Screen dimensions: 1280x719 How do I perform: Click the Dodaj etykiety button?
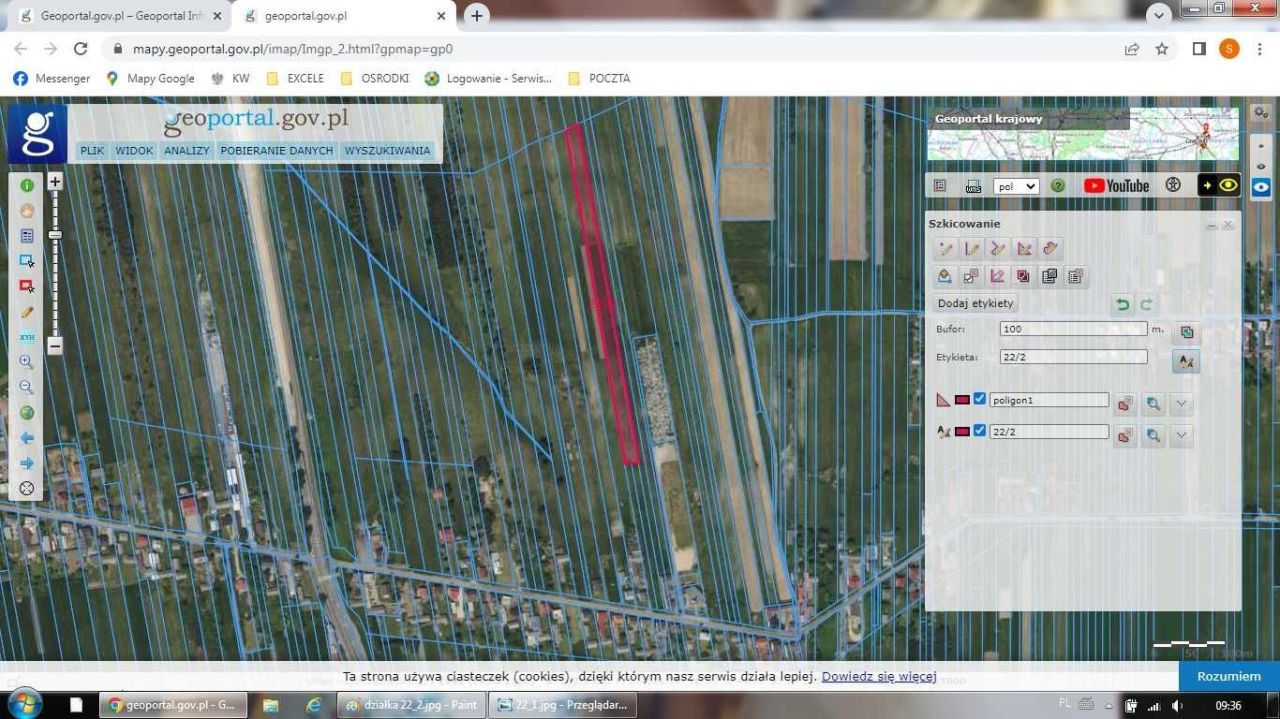pos(975,303)
